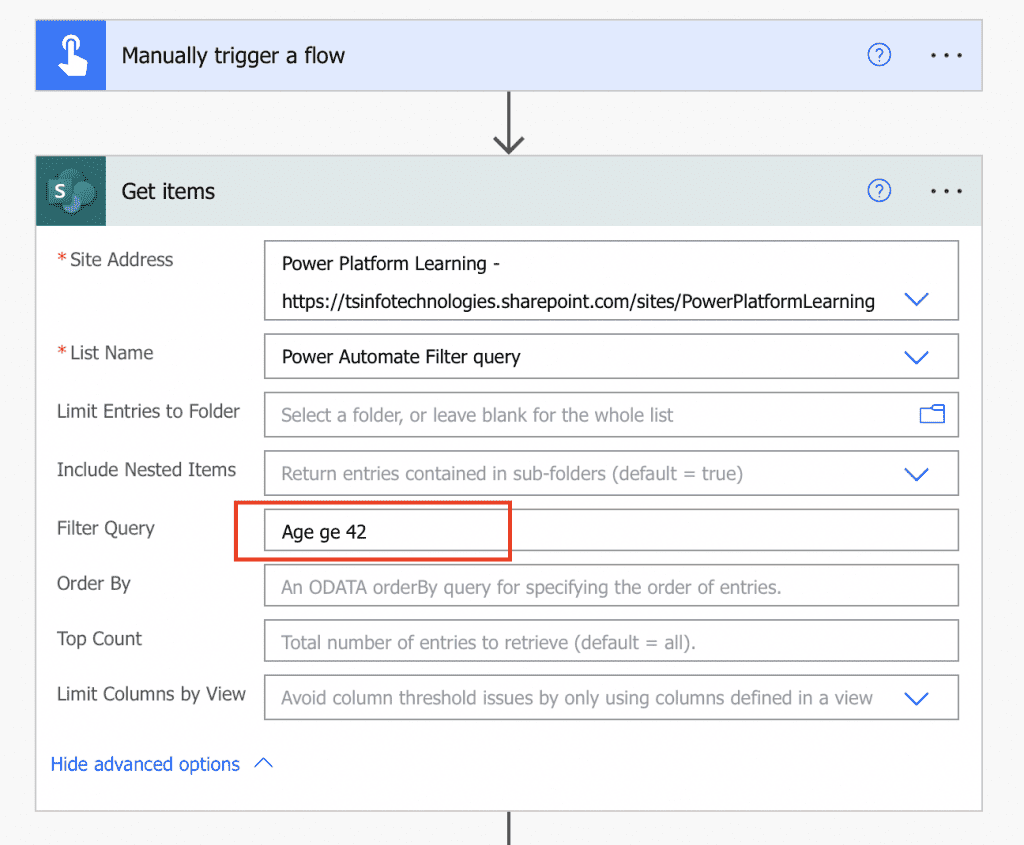Collapse advanced options via Hide advanced options
The height and width of the screenshot is (845, 1024).
(144, 763)
